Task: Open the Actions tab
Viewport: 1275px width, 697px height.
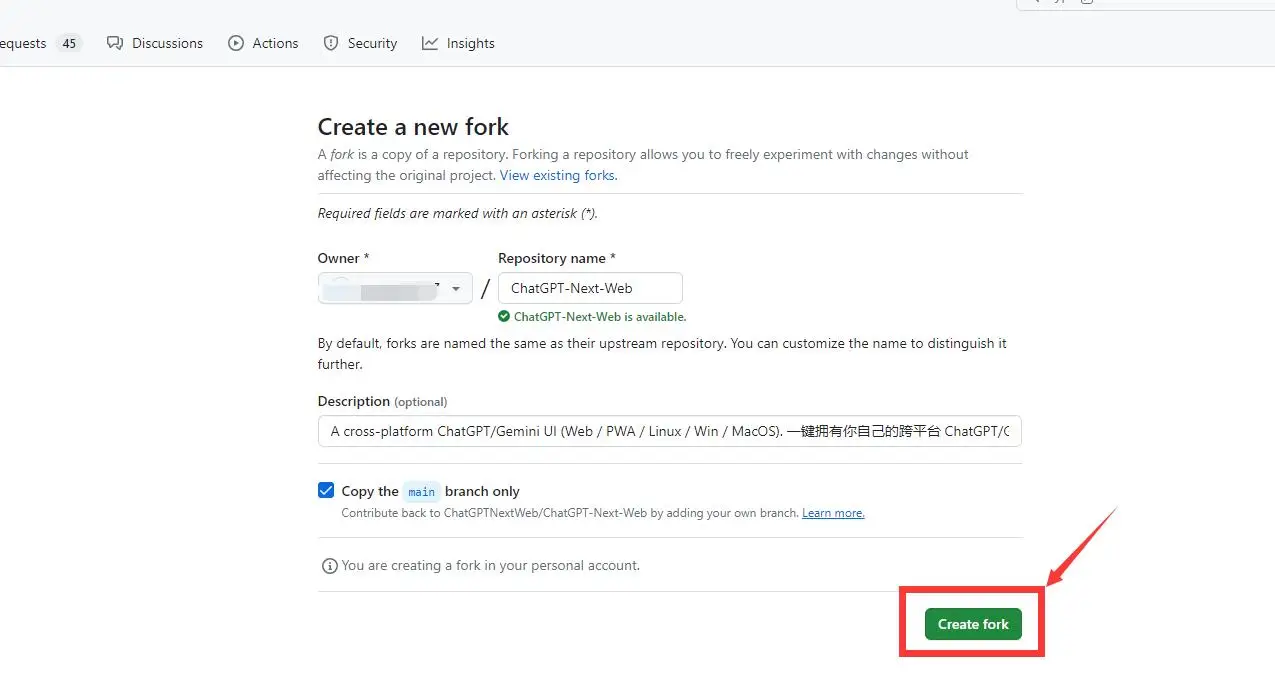Action: [x=275, y=43]
